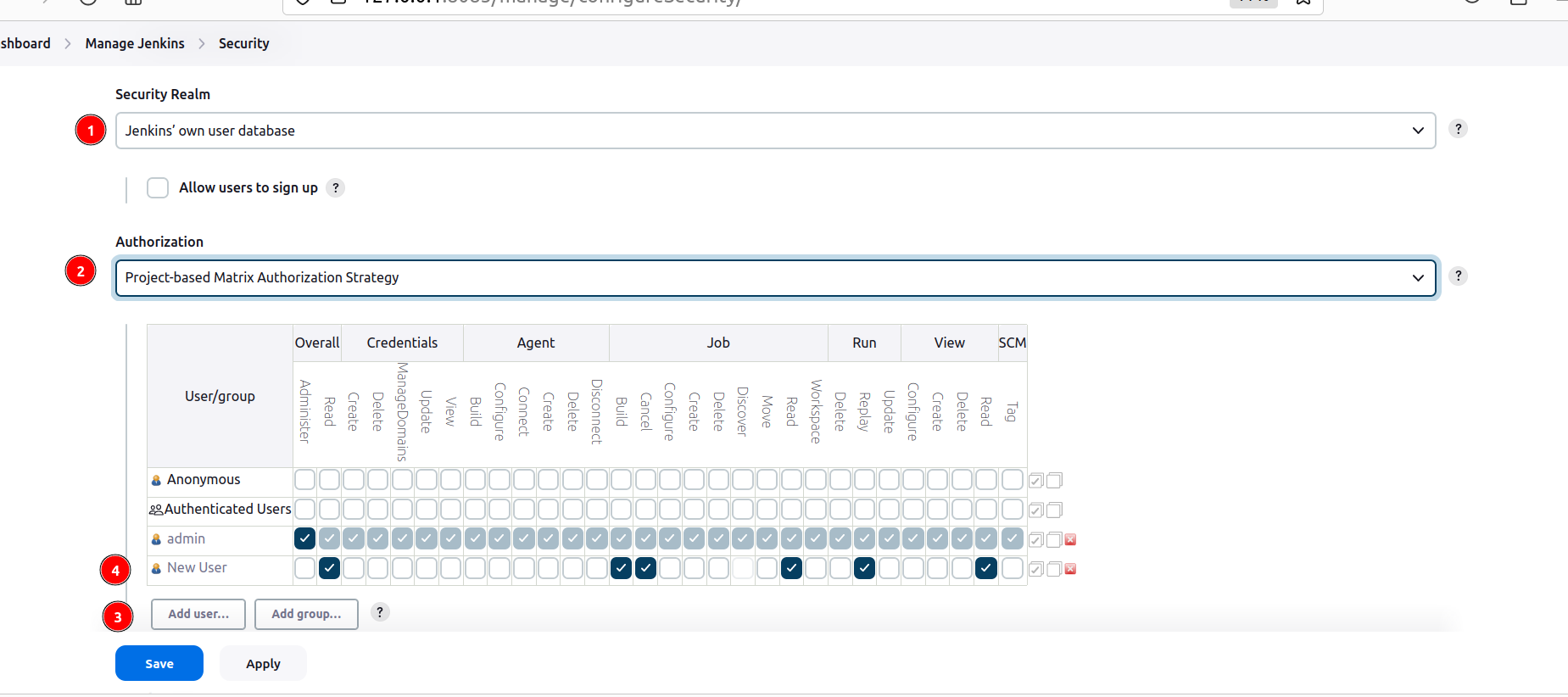Click the Administer column label

[304, 412]
